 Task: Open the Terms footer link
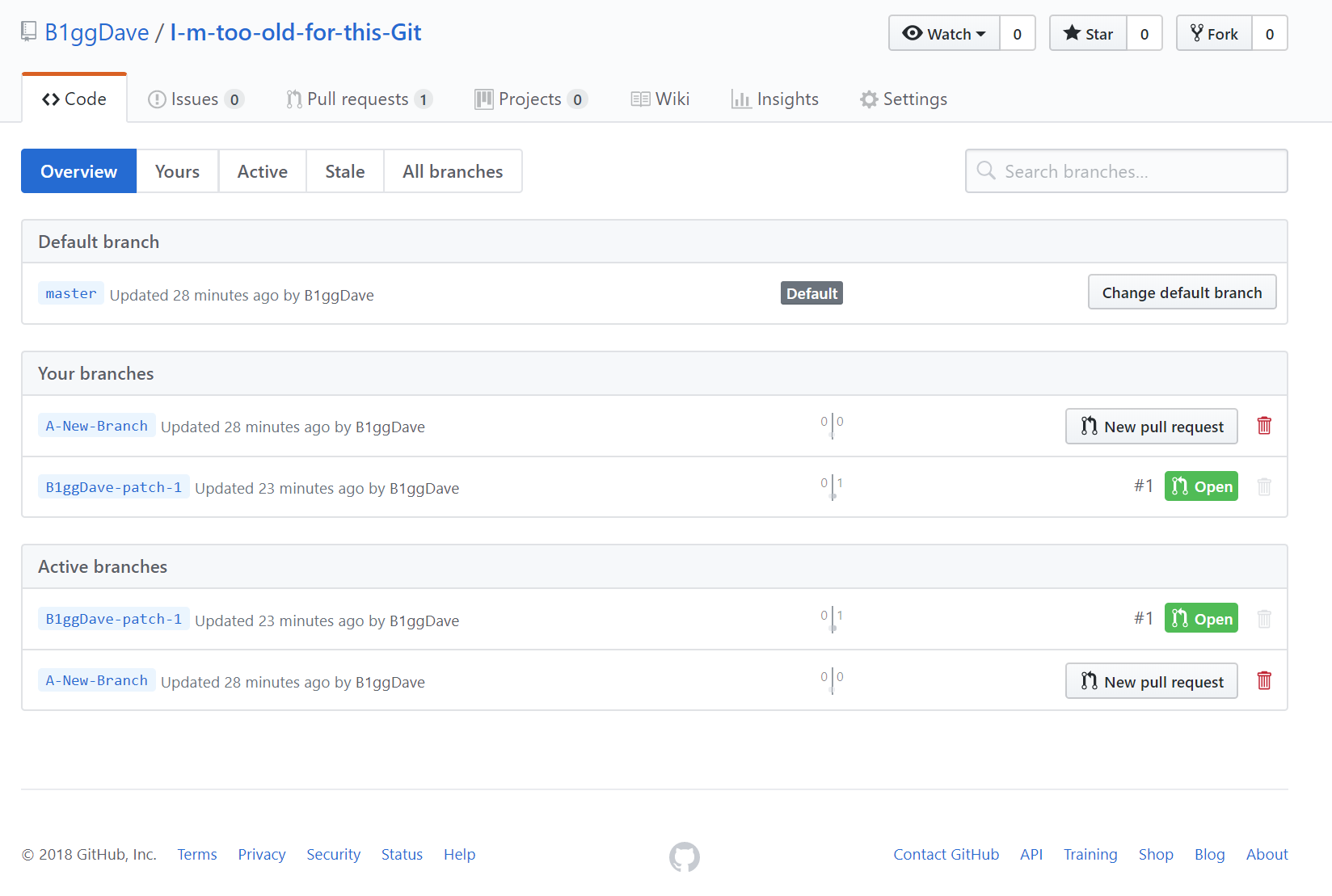[197, 854]
